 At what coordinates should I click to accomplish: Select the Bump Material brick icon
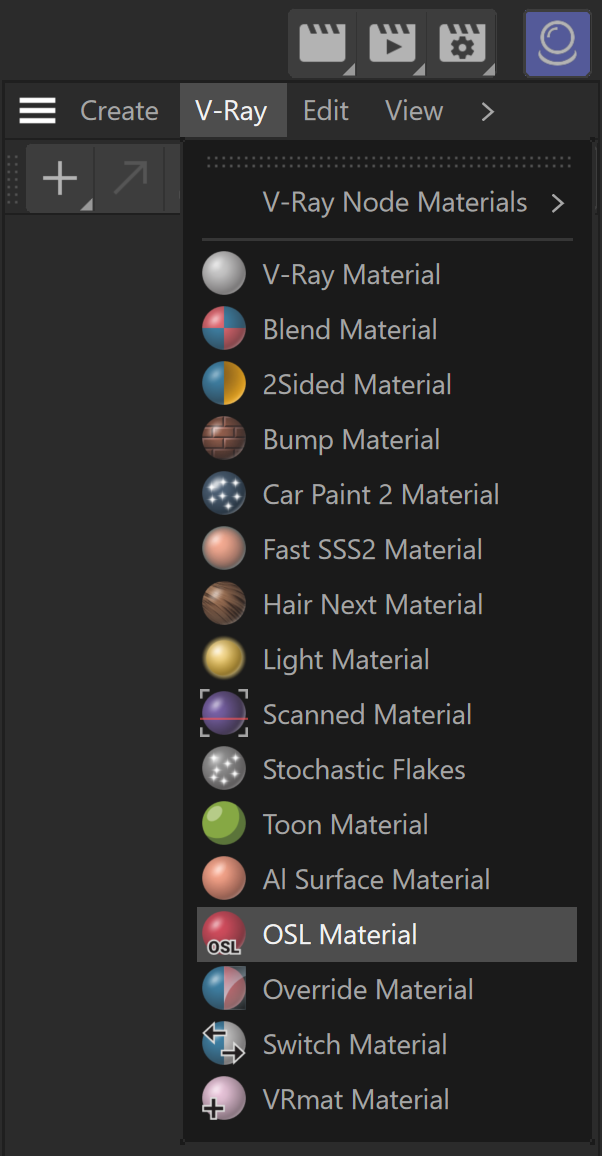pos(224,439)
